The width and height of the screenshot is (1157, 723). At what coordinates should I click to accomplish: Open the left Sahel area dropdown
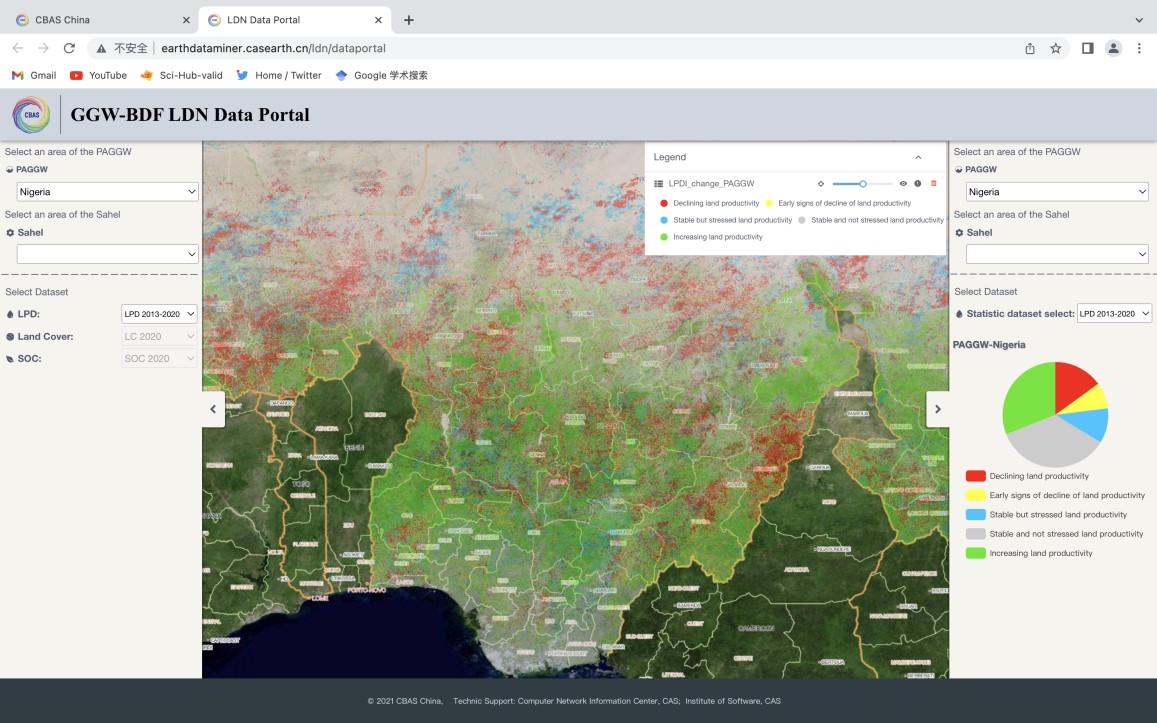click(x=107, y=255)
